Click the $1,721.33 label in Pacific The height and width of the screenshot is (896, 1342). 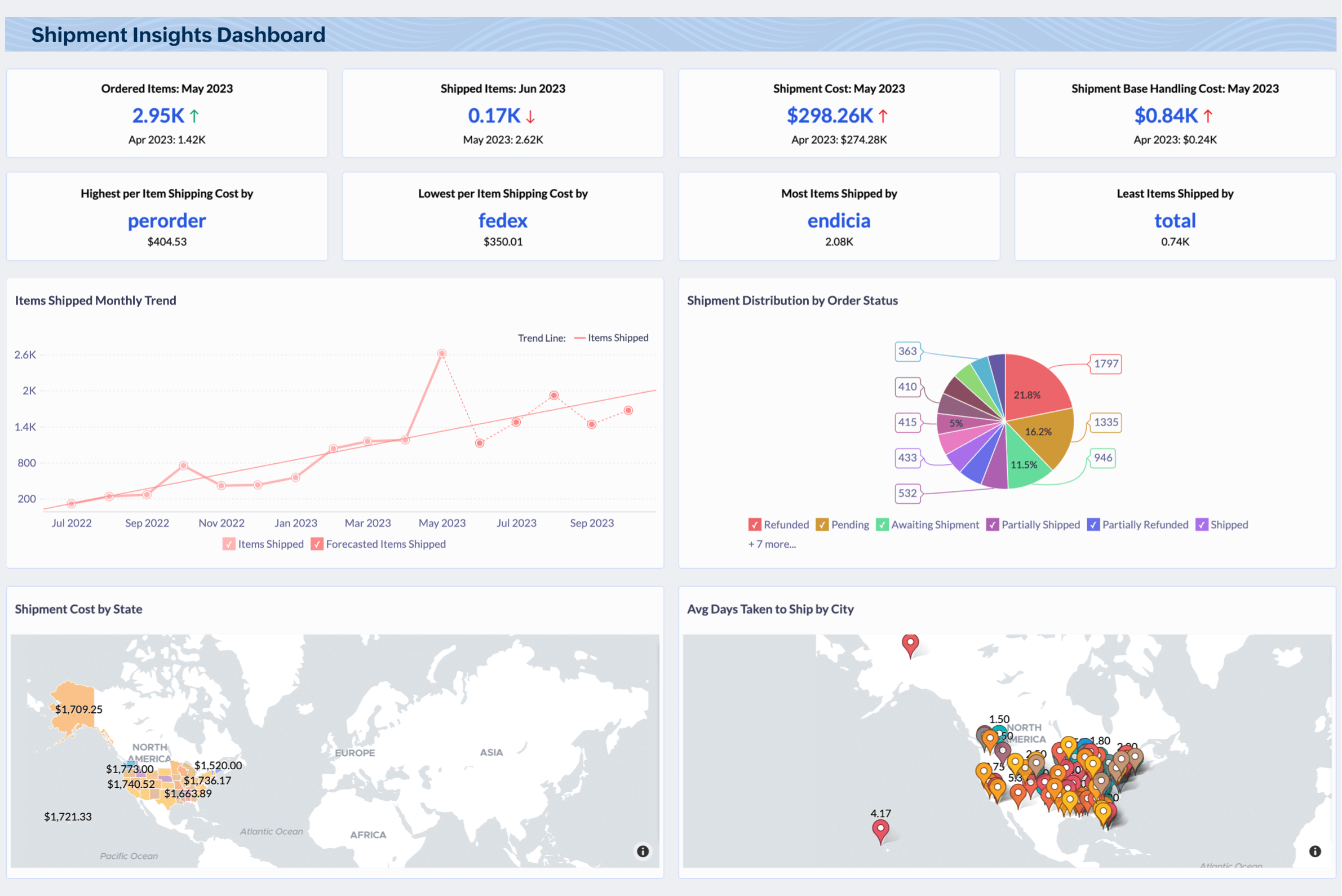68,817
